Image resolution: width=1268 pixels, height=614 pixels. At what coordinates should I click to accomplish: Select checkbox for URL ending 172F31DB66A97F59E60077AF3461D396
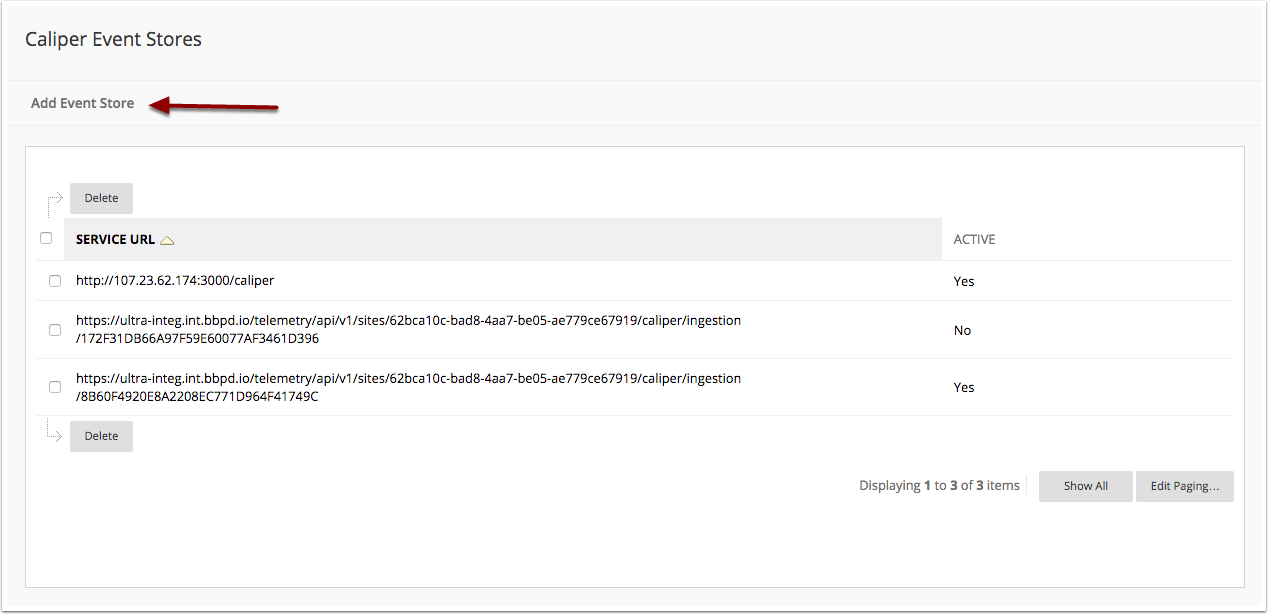point(55,330)
